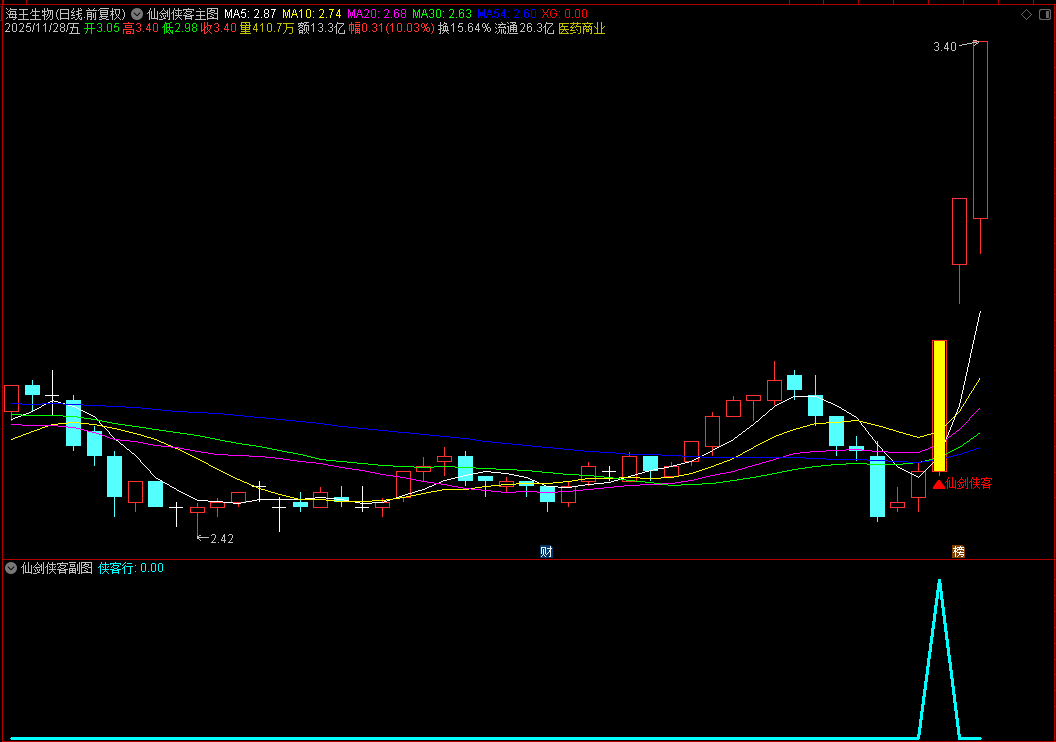Click the low price 低2.98

180,28
